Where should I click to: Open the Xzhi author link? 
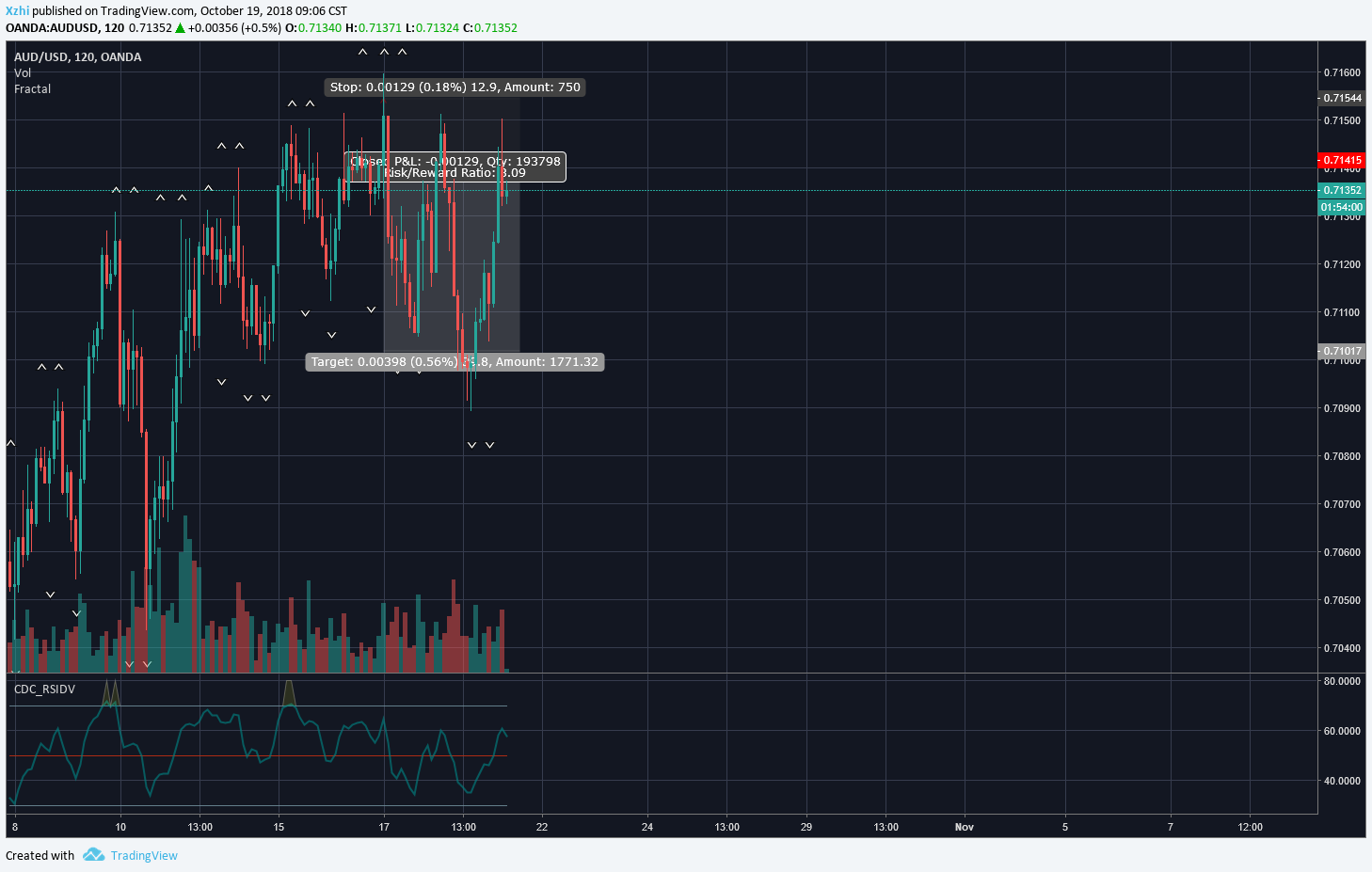pyautogui.click(x=17, y=11)
